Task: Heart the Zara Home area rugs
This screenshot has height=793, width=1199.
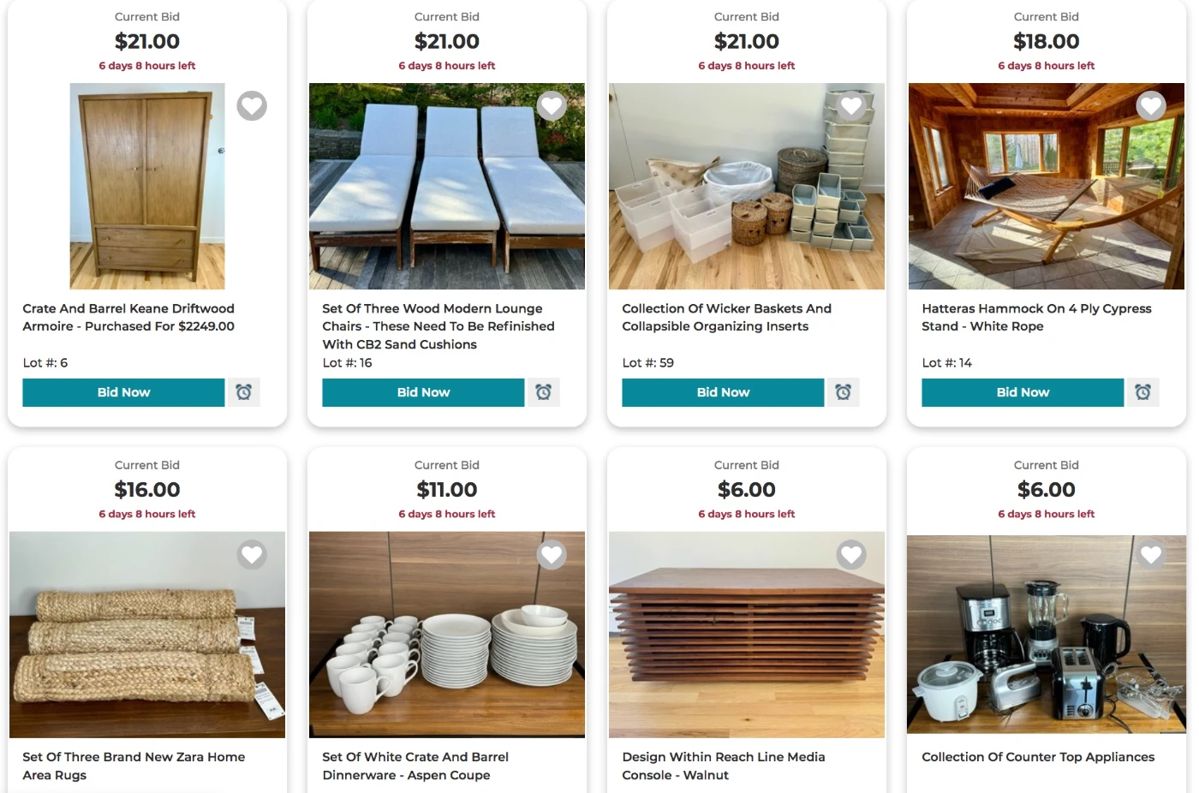Action: click(x=252, y=554)
